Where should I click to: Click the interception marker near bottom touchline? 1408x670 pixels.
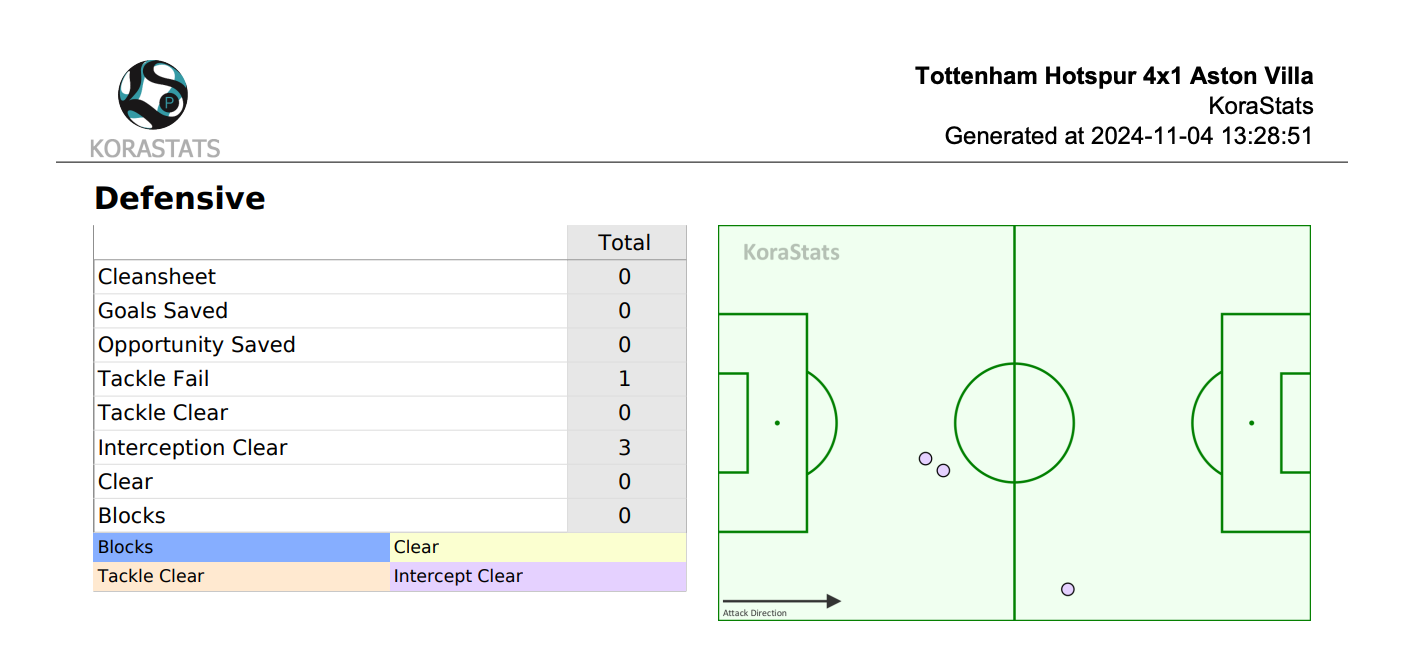tap(1068, 589)
